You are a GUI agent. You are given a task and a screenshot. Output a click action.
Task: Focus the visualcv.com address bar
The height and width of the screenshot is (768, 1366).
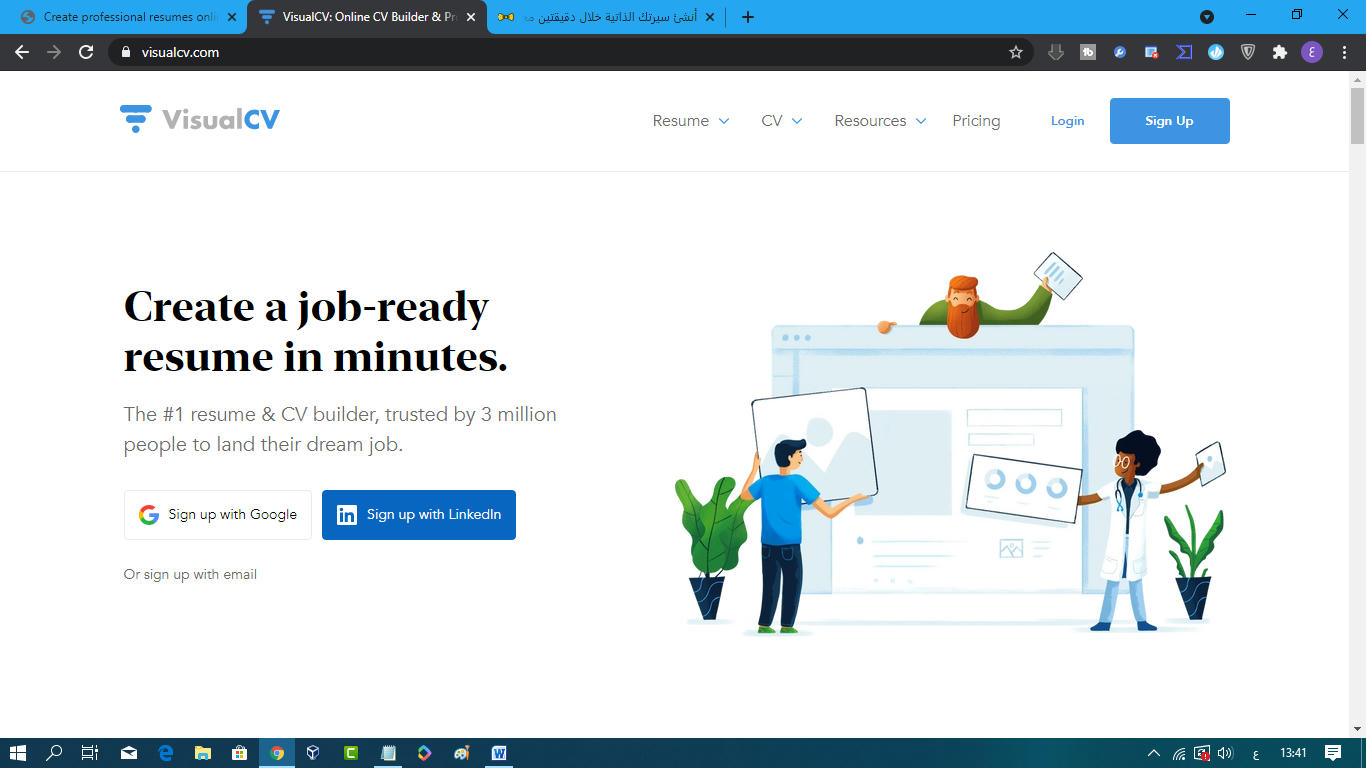pyautogui.click(x=570, y=52)
